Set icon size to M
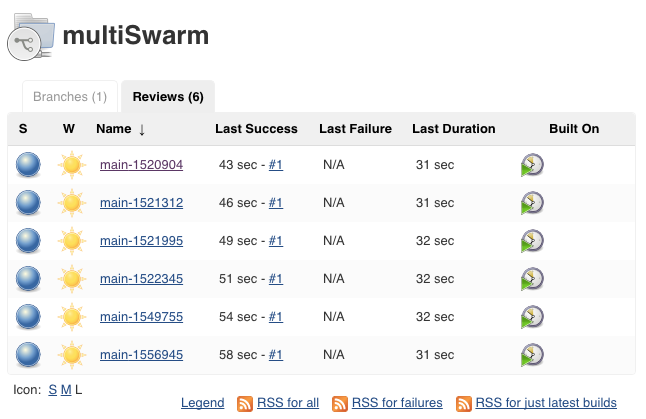 [66, 389]
